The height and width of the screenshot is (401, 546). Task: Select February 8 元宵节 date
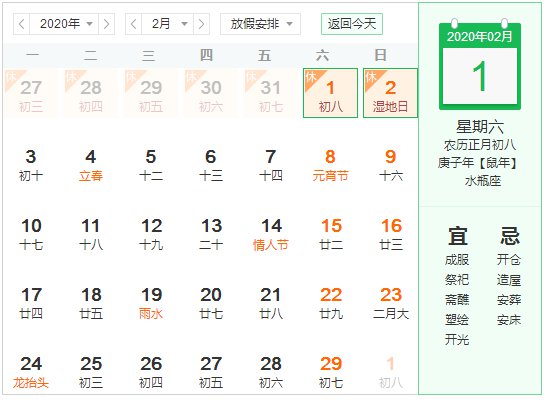pos(330,166)
